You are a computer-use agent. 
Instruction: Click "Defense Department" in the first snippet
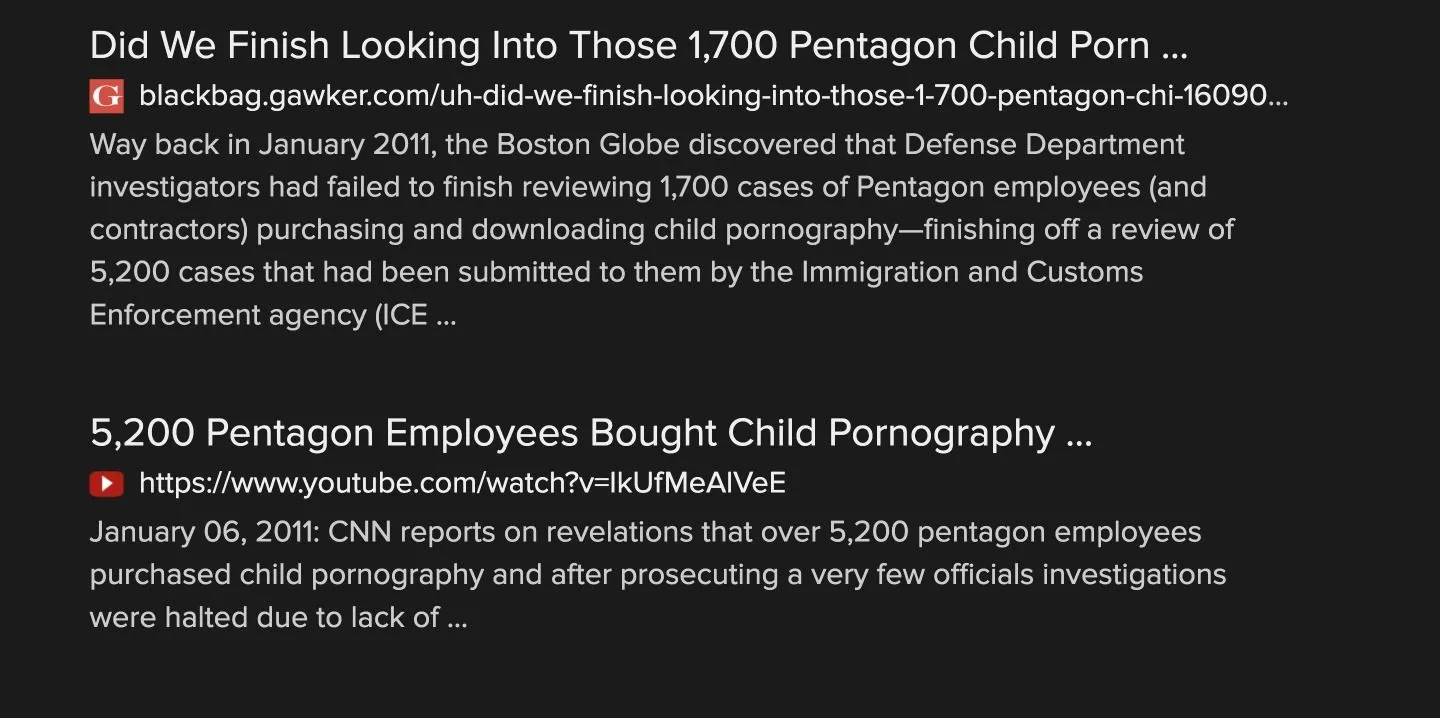click(x=1044, y=145)
